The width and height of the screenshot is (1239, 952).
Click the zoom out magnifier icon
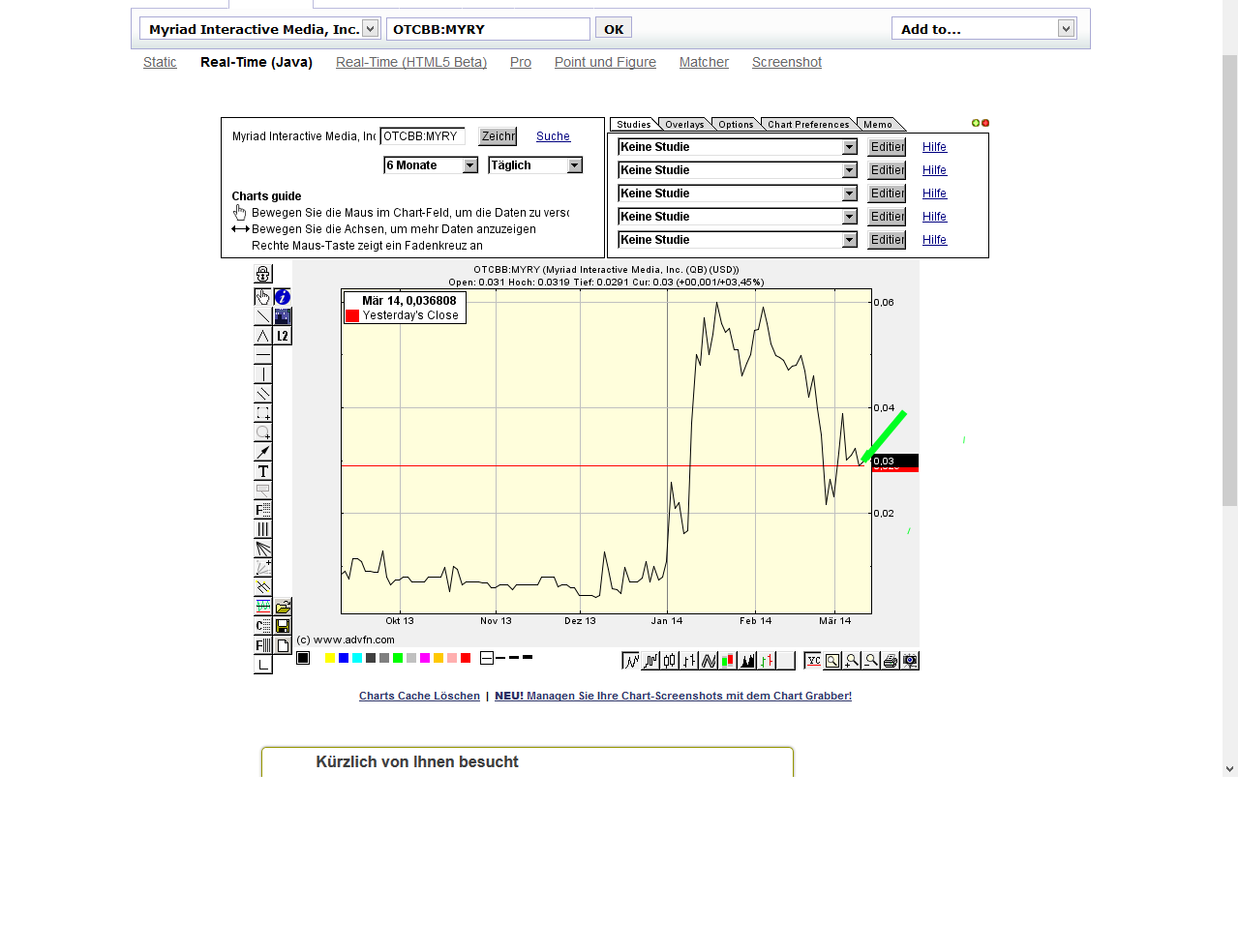coord(871,661)
